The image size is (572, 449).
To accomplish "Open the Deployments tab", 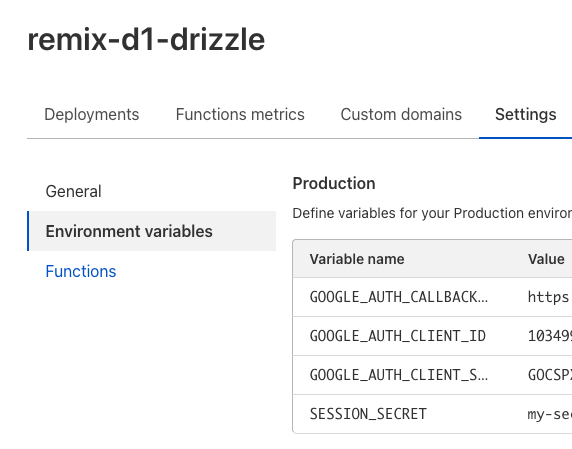I will tap(92, 115).
